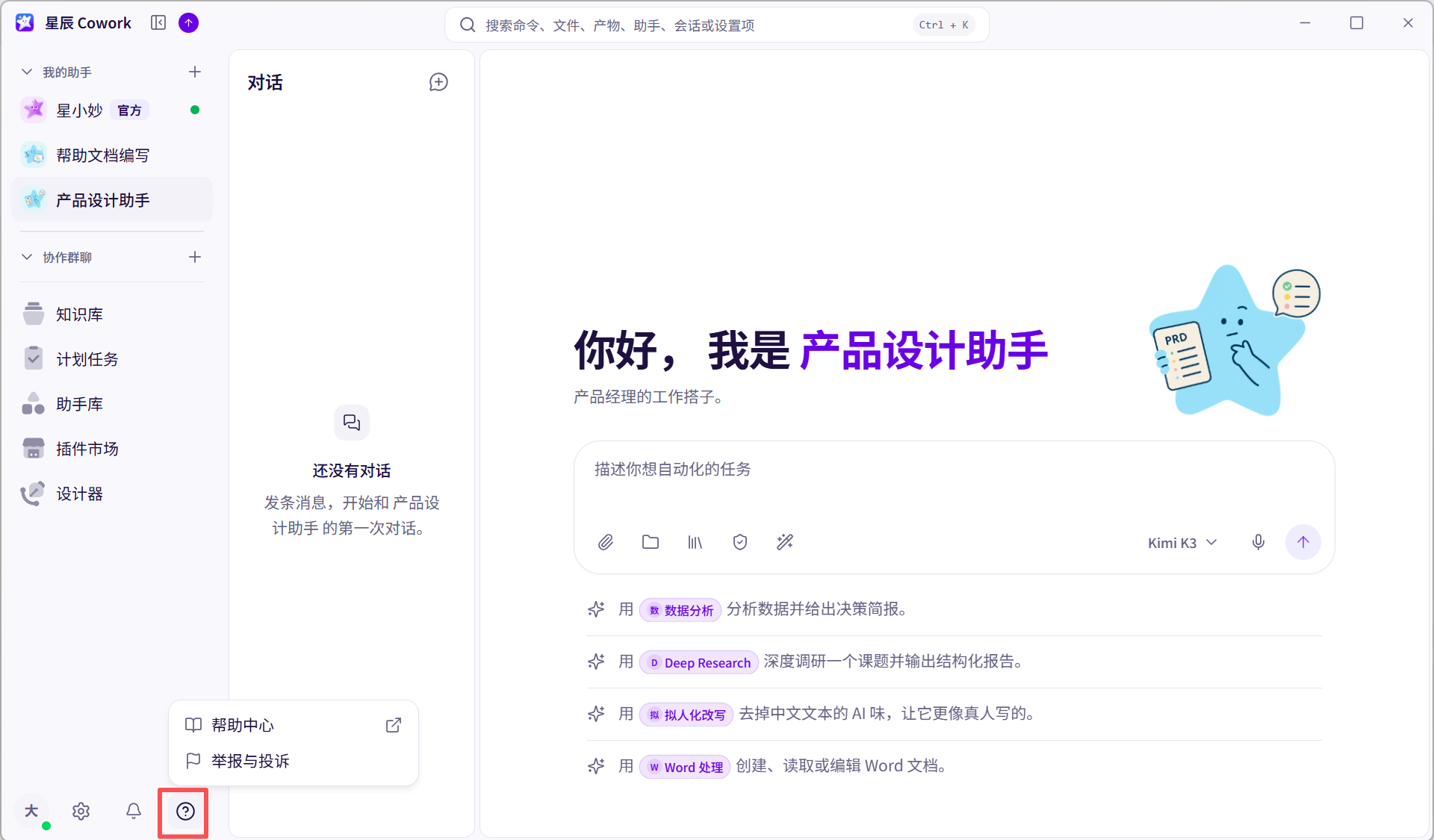Click the purple upgrade arrow icon

(189, 23)
